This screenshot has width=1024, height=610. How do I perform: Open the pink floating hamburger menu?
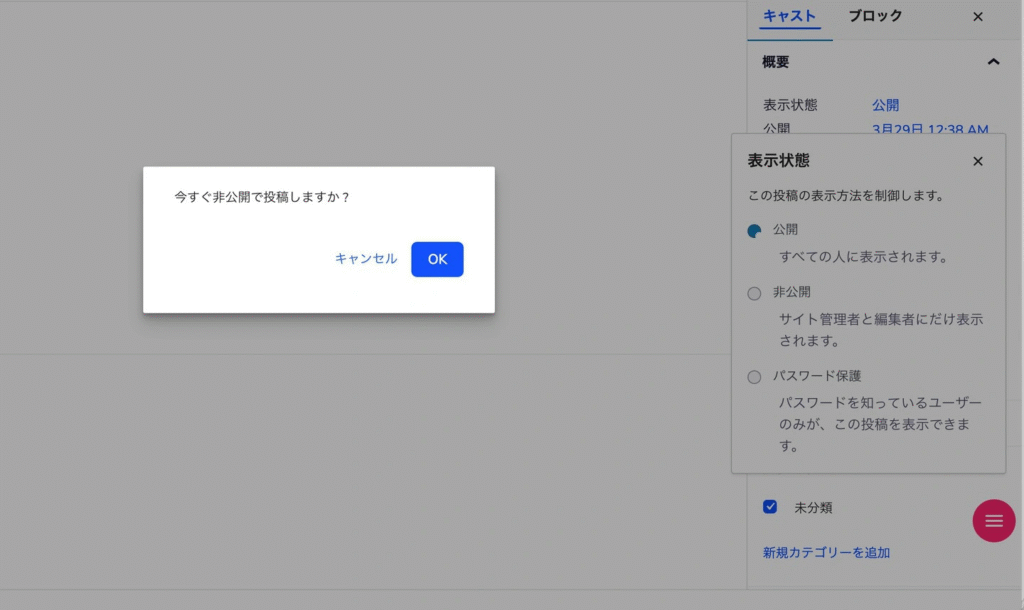click(993, 521)
